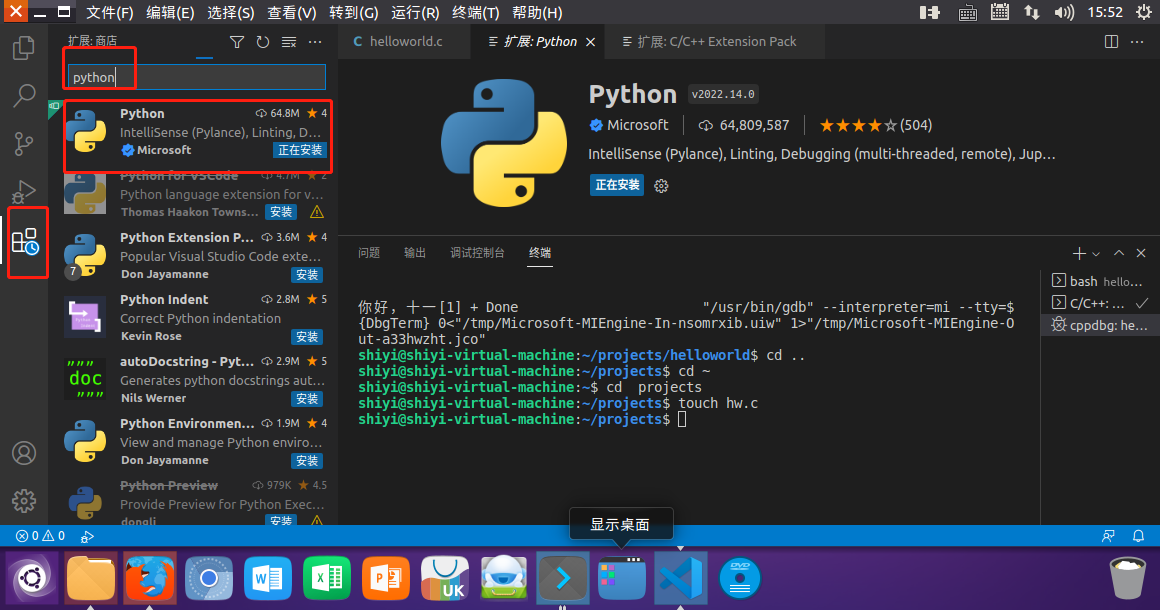The height and width of the screenshot is (610, 1160).
Task: Open the volume control in system tray
Action: click(1064, 13)
